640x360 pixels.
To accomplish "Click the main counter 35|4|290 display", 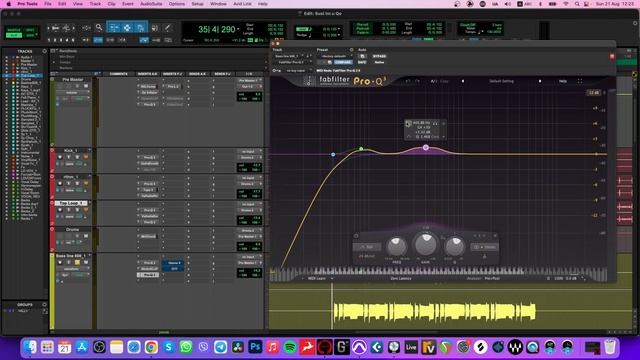I will pyautogui.click(x=217, y=29).
